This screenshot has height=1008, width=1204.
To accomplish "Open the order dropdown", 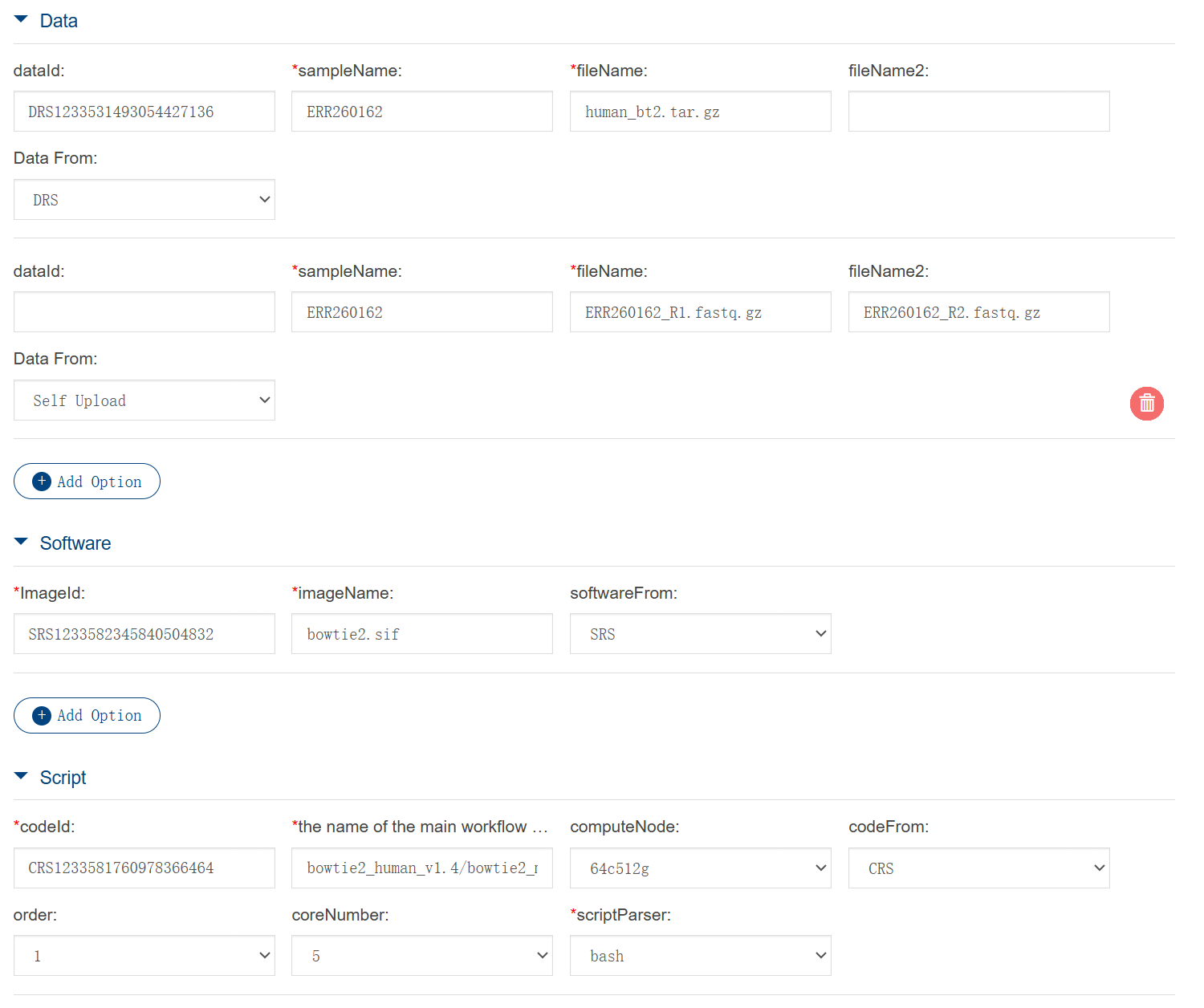I will pyautogui.click(x=144, y=956).
